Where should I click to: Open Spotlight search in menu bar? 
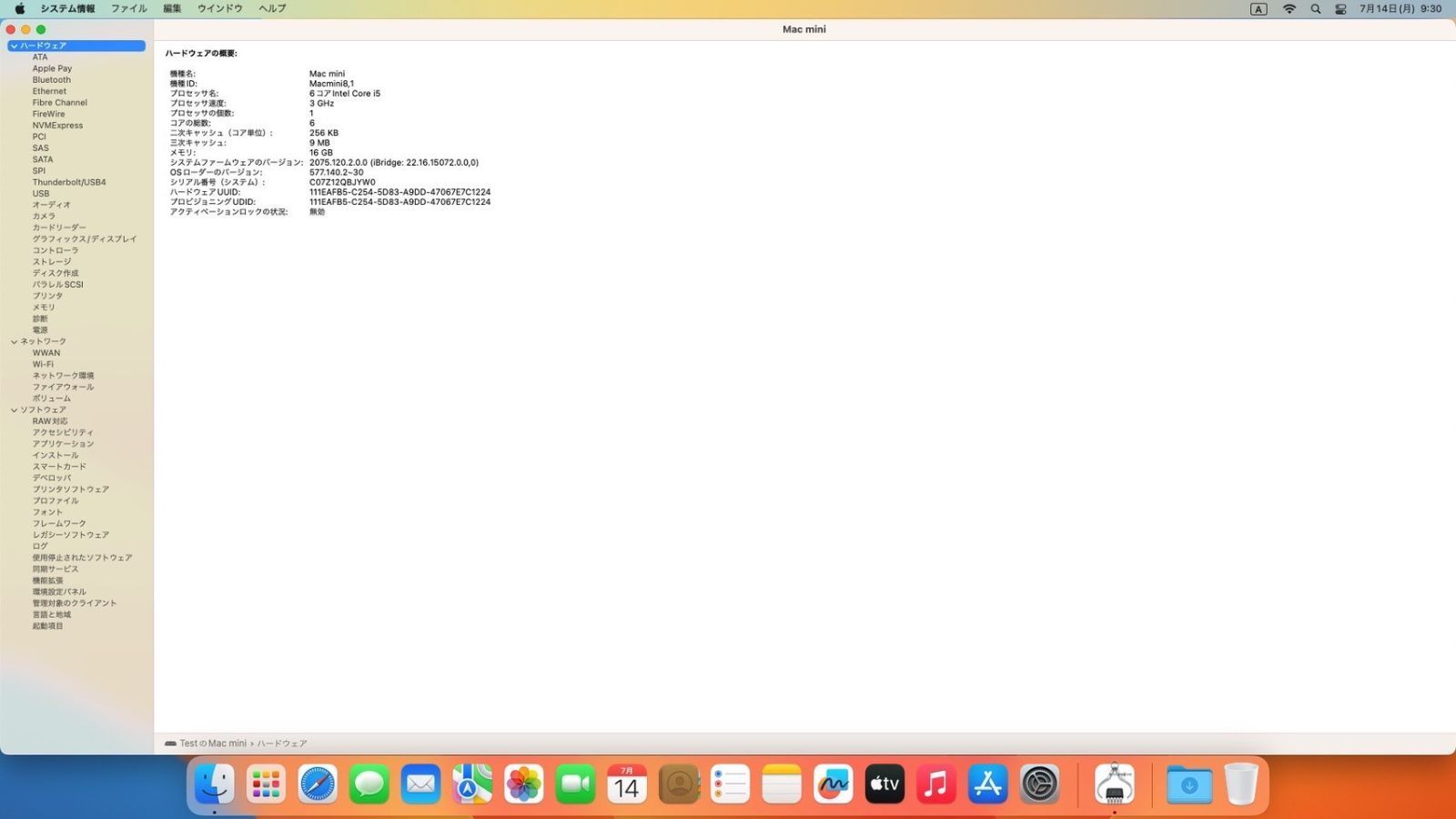coord(1315,8)
